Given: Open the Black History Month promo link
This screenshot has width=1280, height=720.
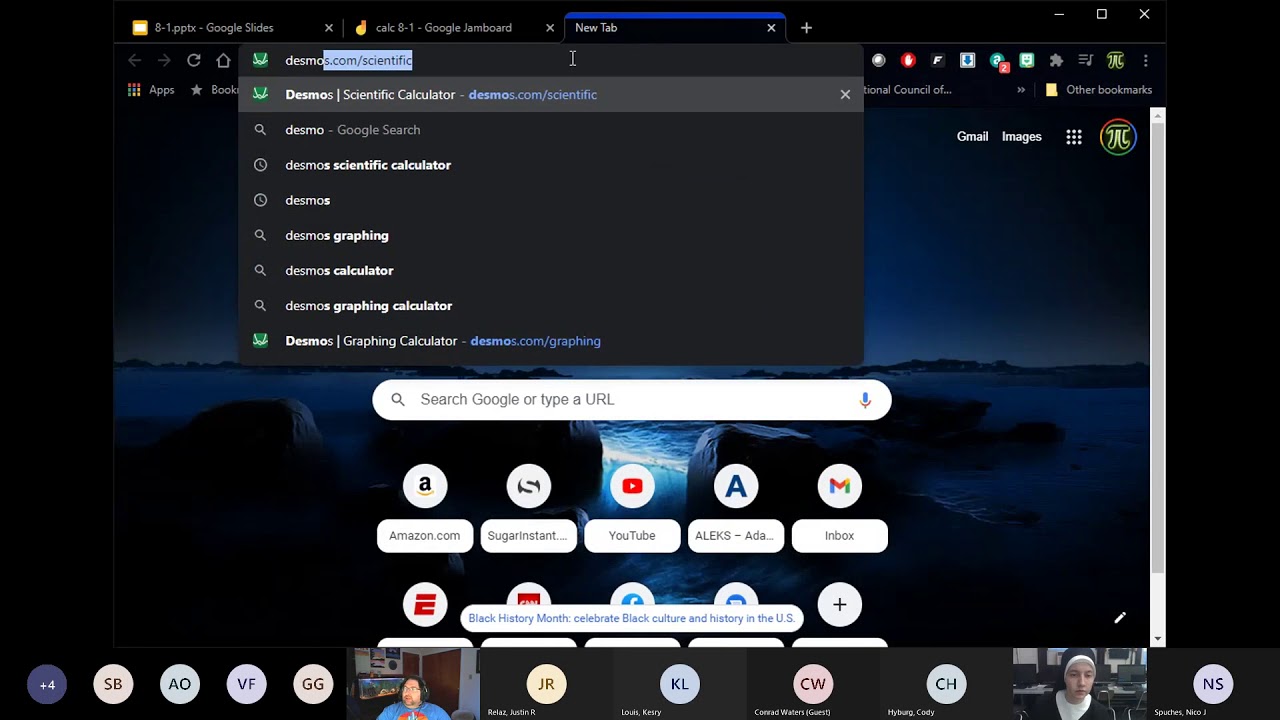Looking at the screenshot, I should click(631, 618).
